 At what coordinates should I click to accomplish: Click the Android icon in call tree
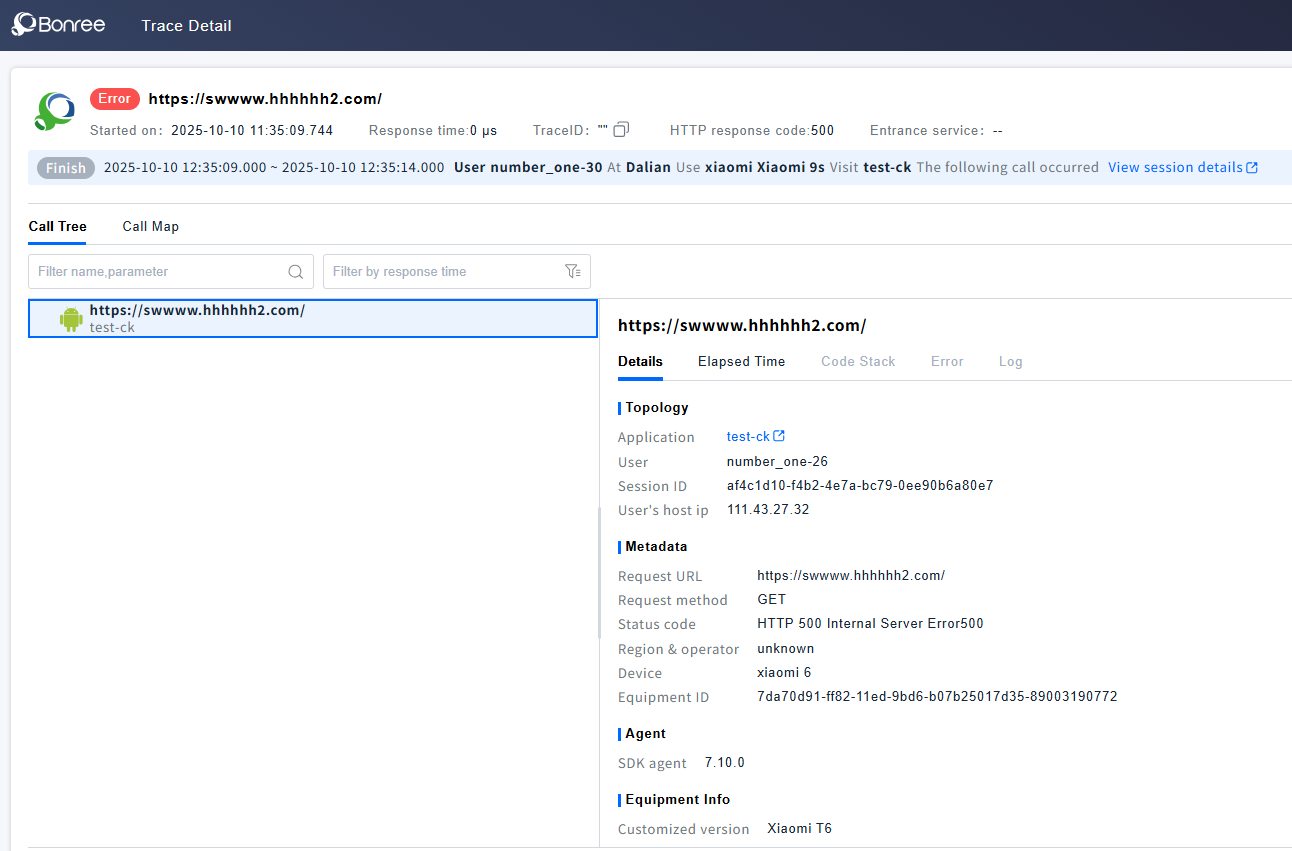coord(71,319)
